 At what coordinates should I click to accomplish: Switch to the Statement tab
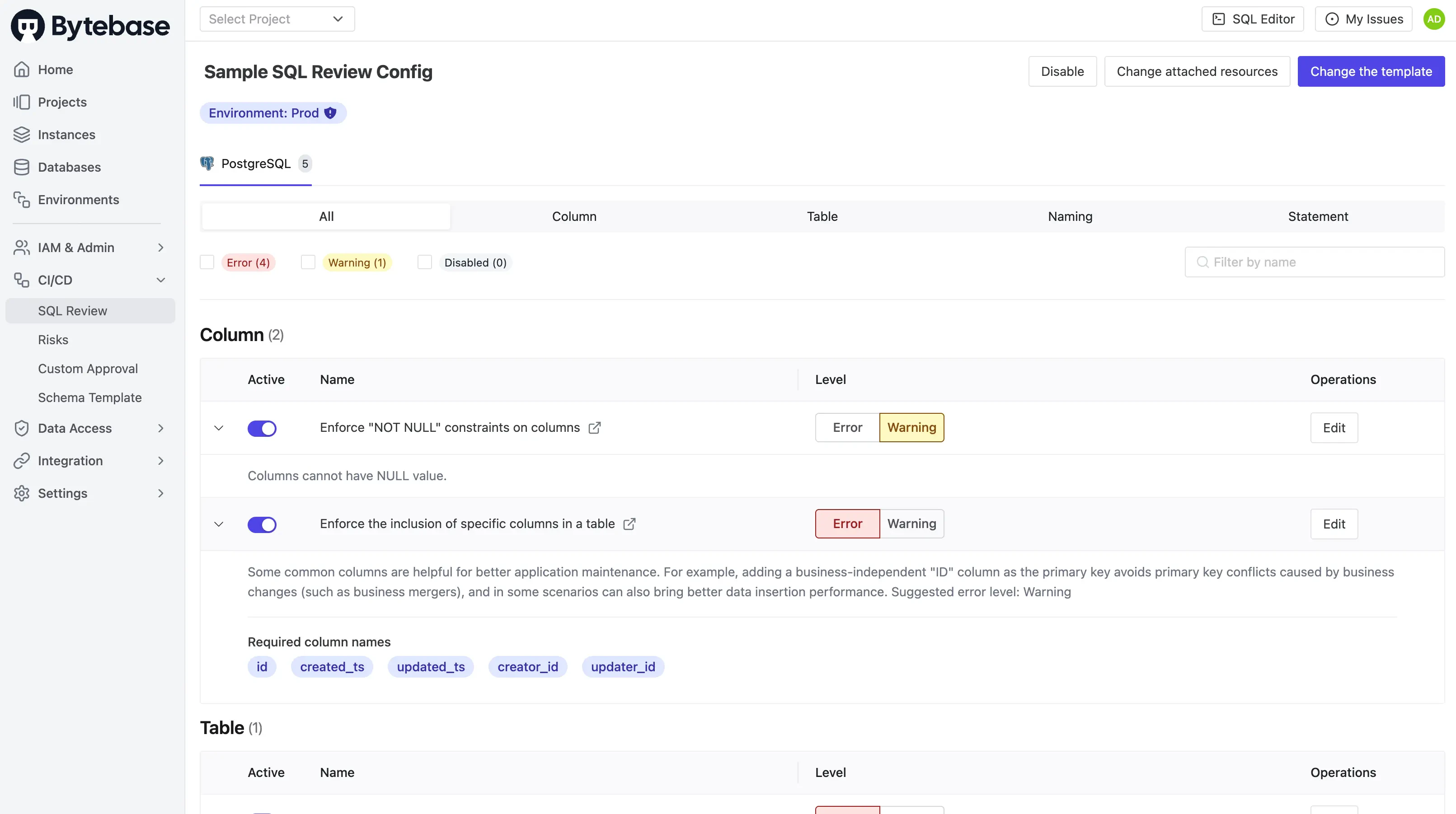tap(1318, 216)
